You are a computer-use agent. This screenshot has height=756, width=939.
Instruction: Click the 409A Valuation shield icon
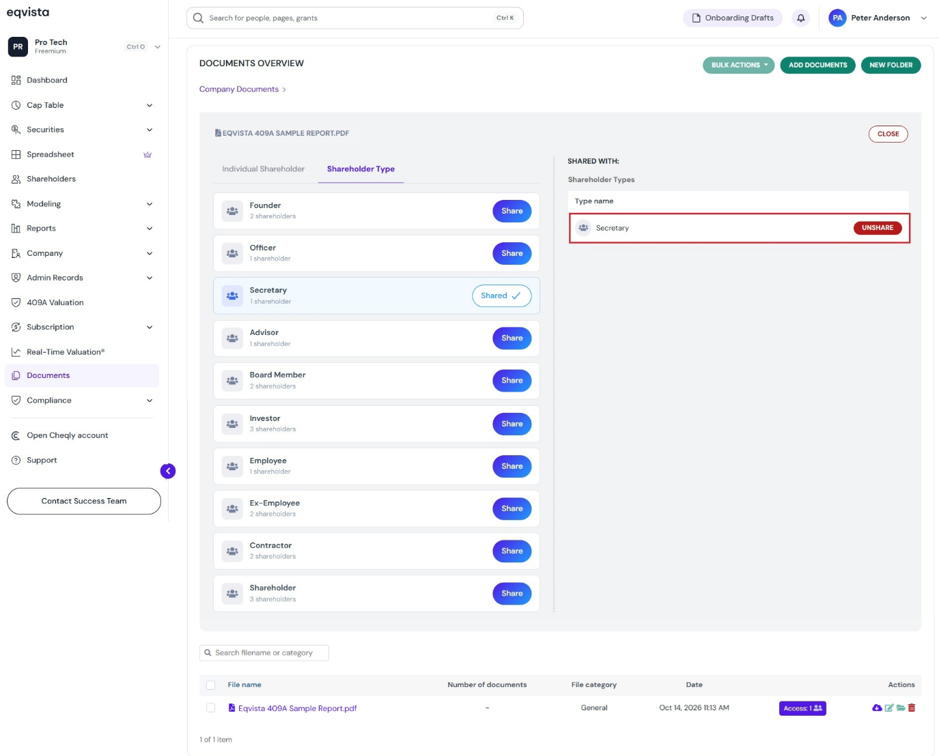16,303
